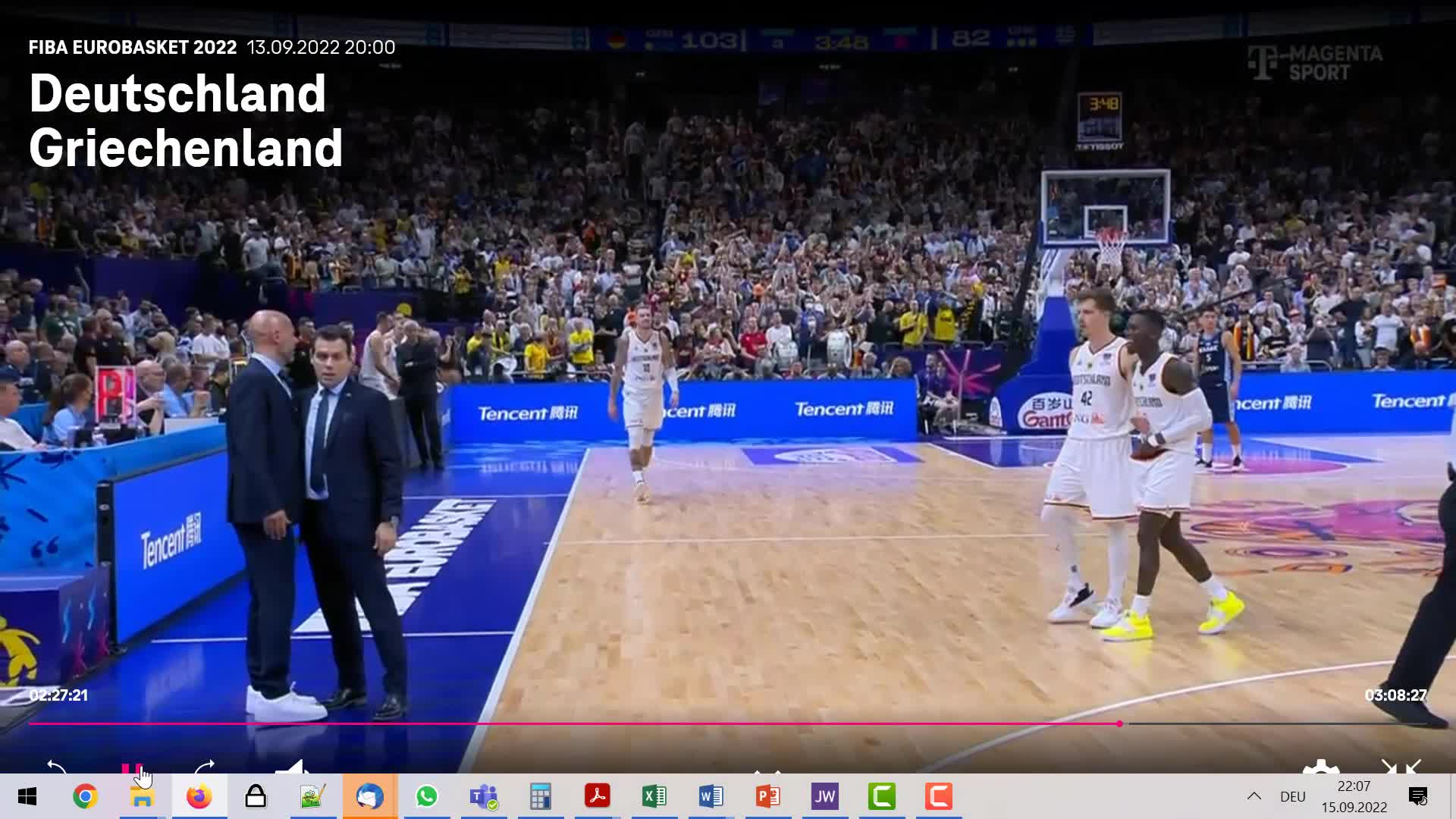Launch Firefox from the taskbar

tap(199, 796)
